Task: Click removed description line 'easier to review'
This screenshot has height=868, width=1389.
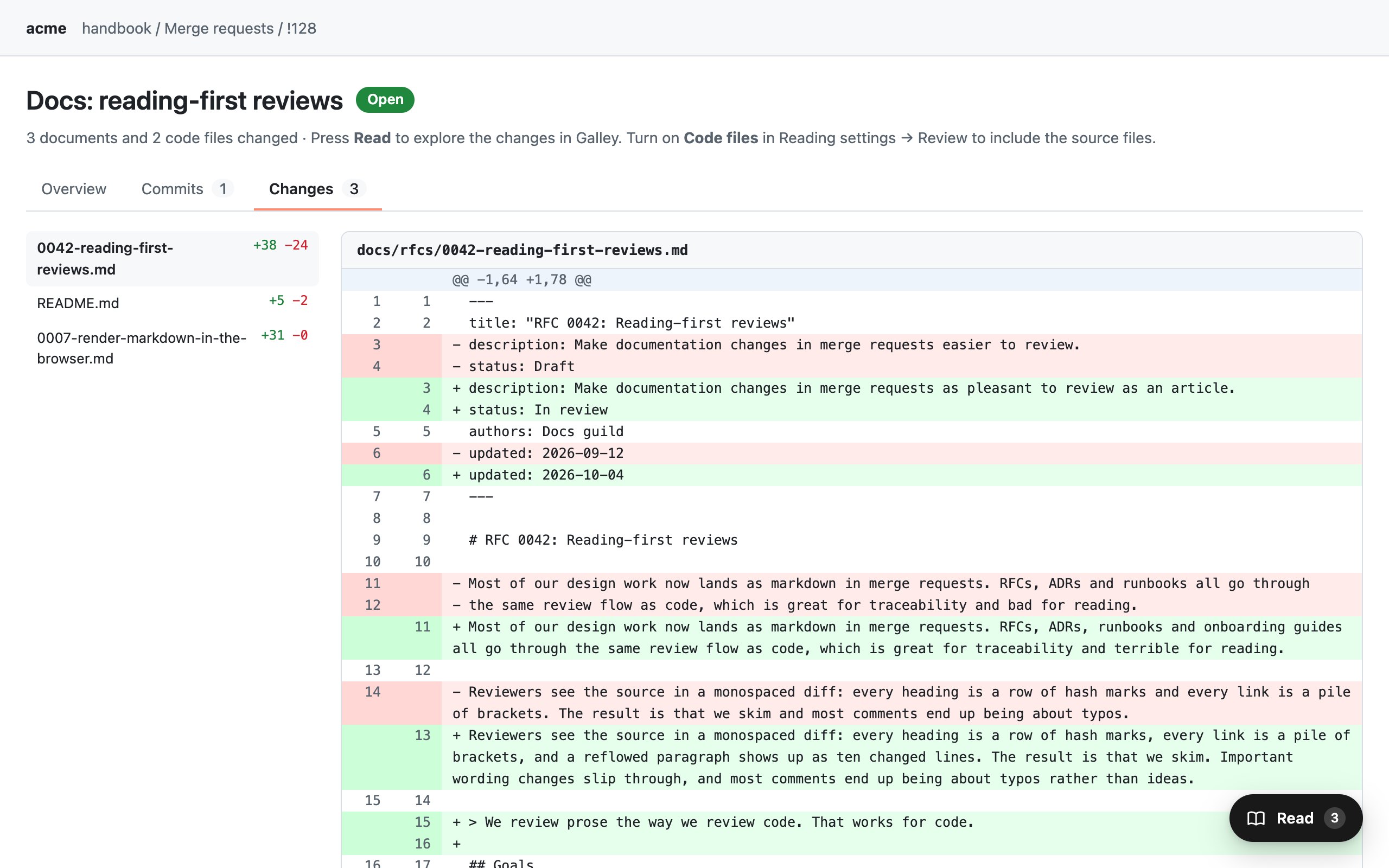Action: coord(851,345)
